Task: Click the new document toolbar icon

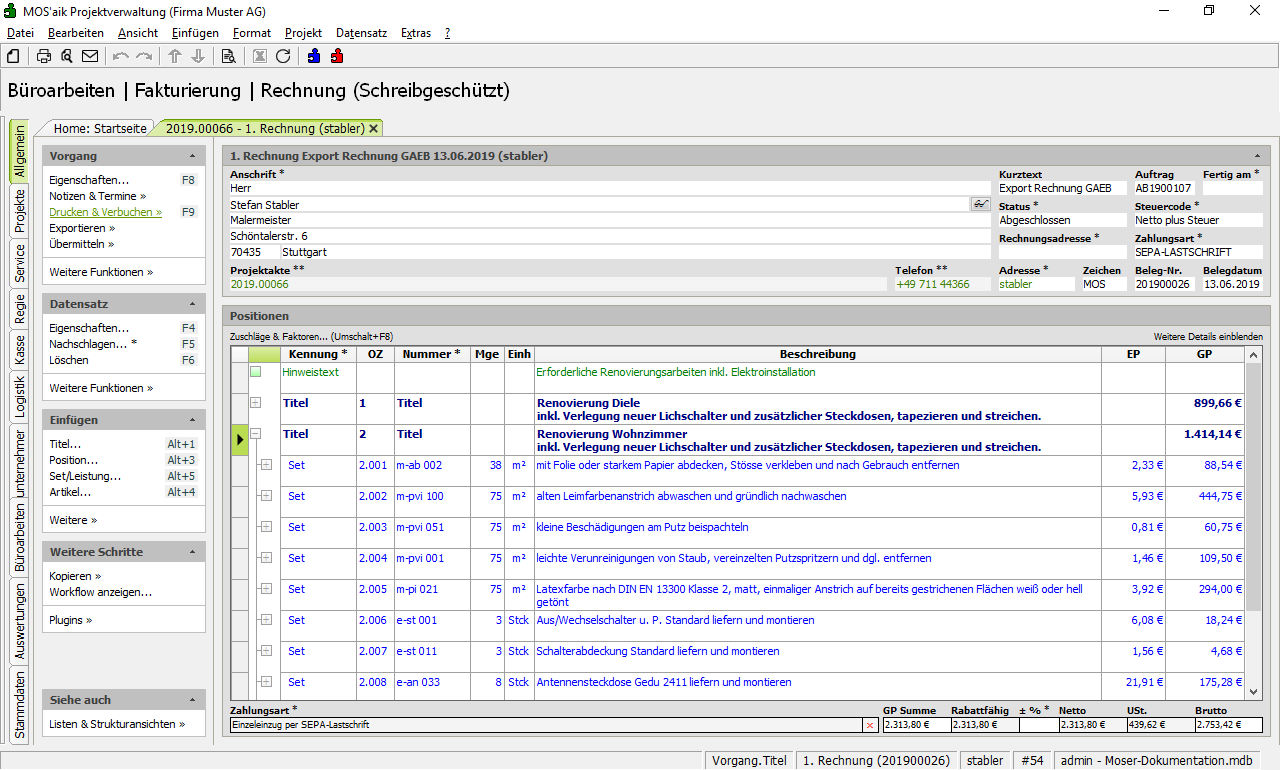Action: click(x=13, y=56)
